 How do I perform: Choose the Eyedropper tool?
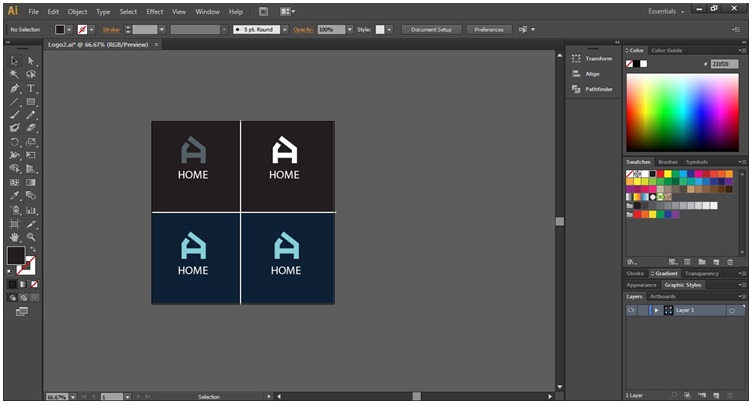[x=15, y=195]
